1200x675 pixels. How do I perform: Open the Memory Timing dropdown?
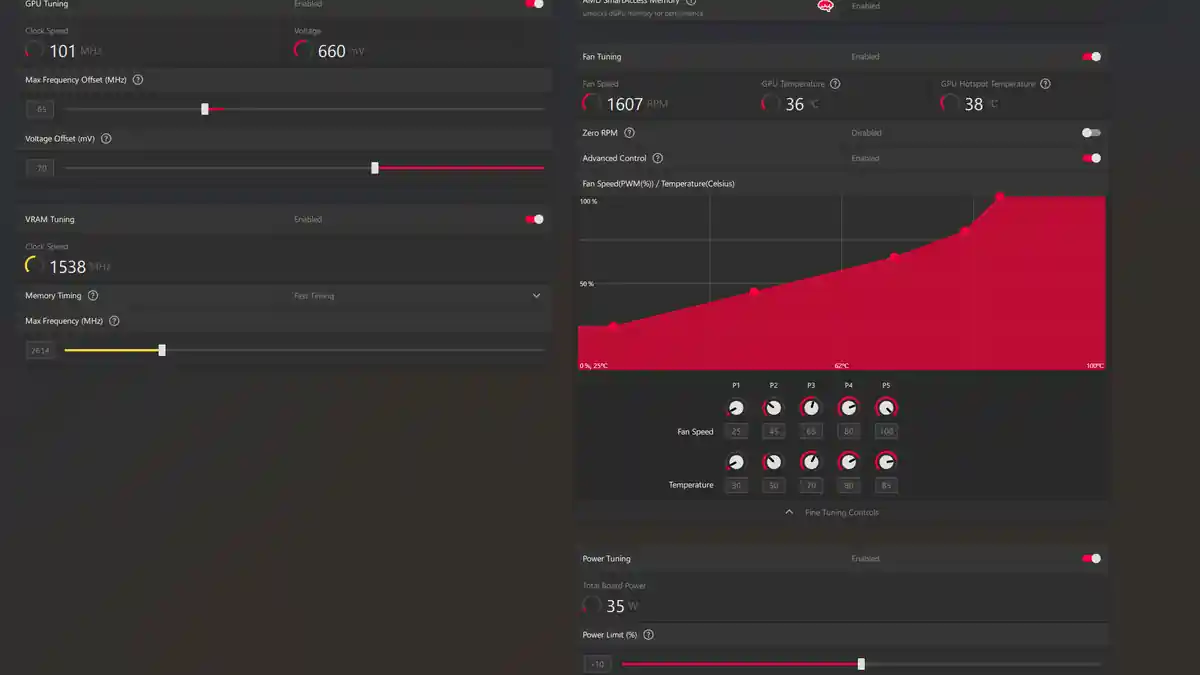[x=536, y=296]
